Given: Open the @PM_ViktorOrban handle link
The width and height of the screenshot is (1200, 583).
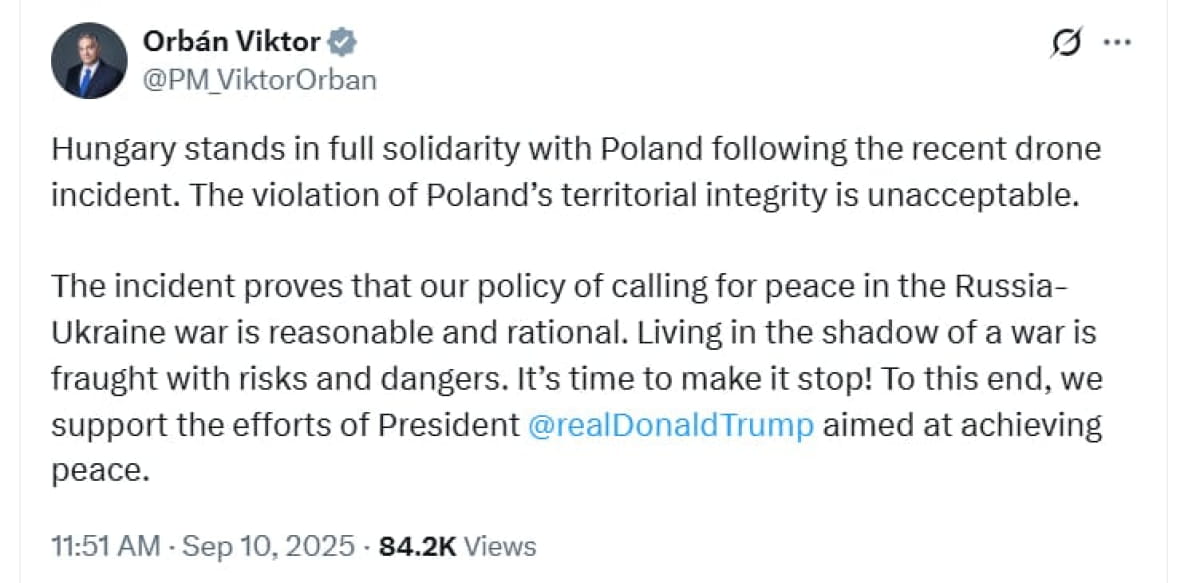Looking at the screenshot, I should 260,80.
